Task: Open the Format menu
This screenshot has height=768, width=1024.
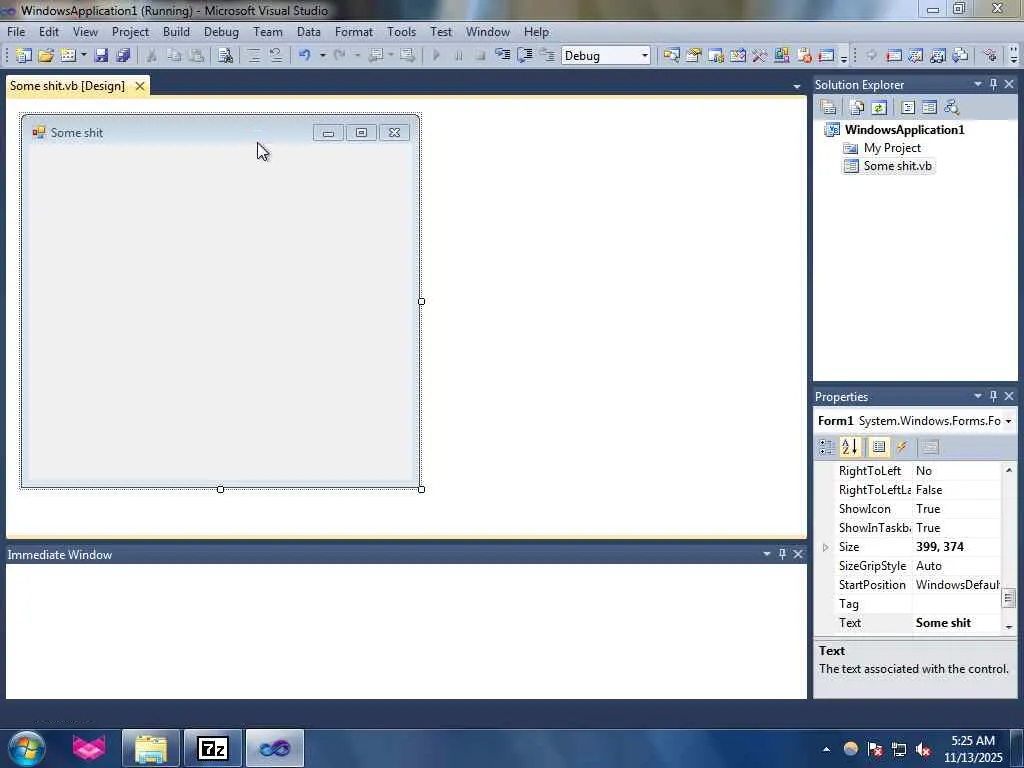Action: 354,31
